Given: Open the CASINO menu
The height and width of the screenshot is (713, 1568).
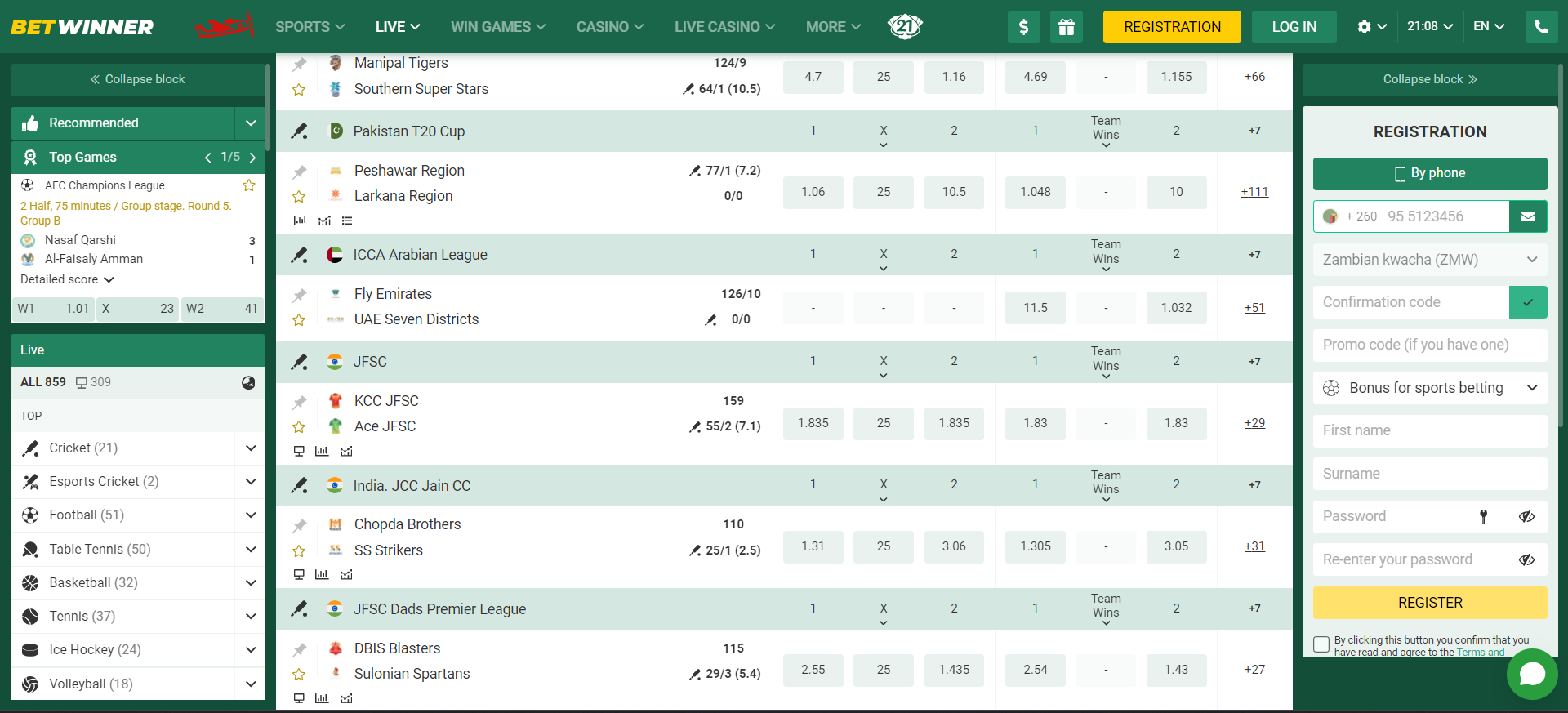Looking at the screenshot, I should pos(610,27).
